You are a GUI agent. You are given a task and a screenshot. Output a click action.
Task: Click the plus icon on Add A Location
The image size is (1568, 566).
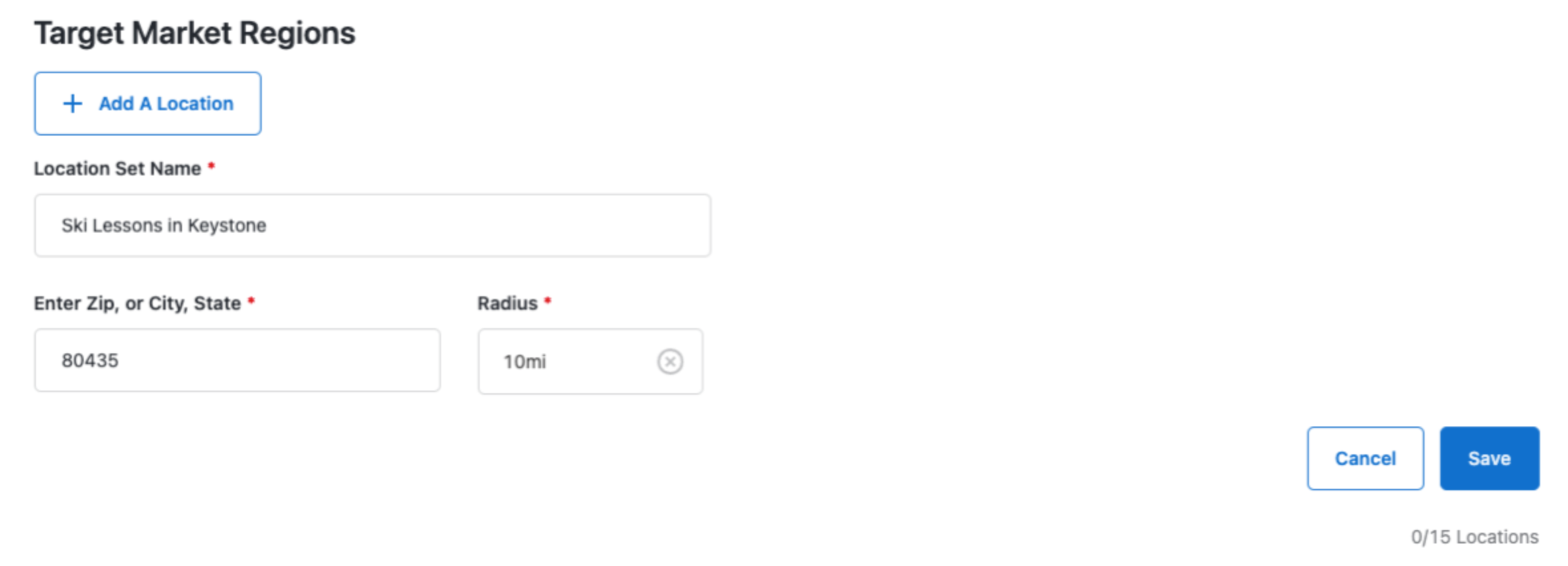[72, 103]
